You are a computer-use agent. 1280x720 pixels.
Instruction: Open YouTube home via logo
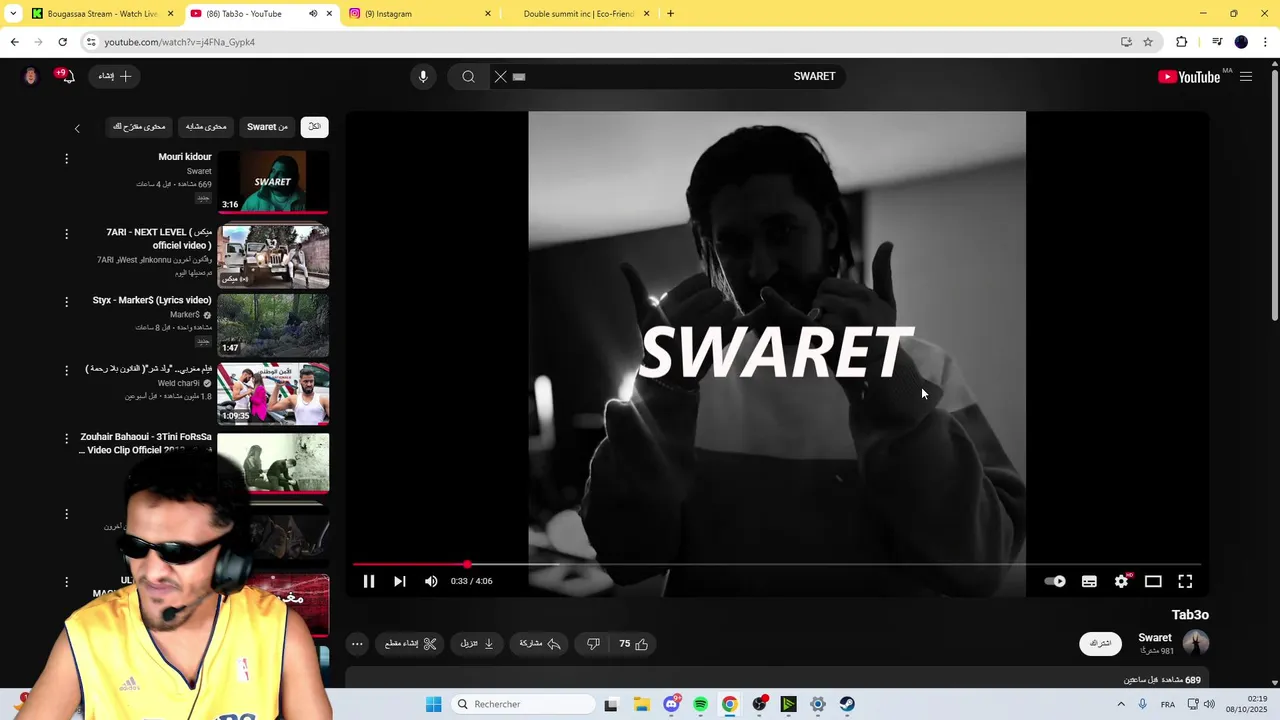1189,77
